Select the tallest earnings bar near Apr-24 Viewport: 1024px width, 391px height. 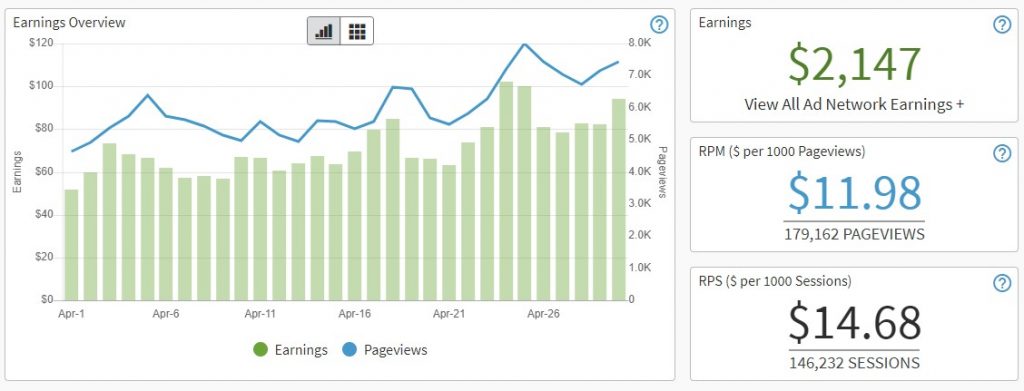(506, 191)
